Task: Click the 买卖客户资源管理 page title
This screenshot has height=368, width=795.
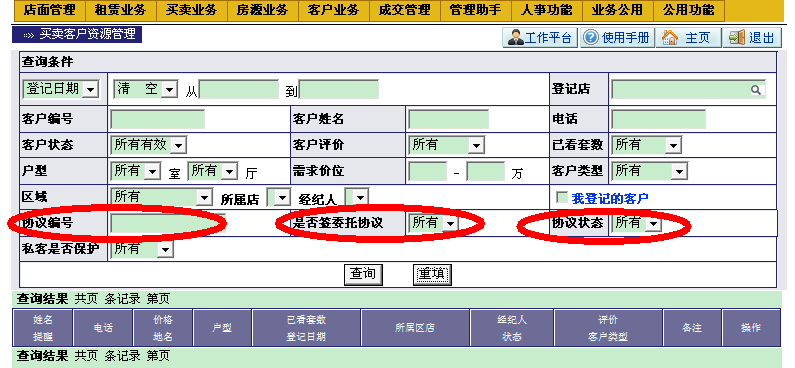Action: (88, 34)
